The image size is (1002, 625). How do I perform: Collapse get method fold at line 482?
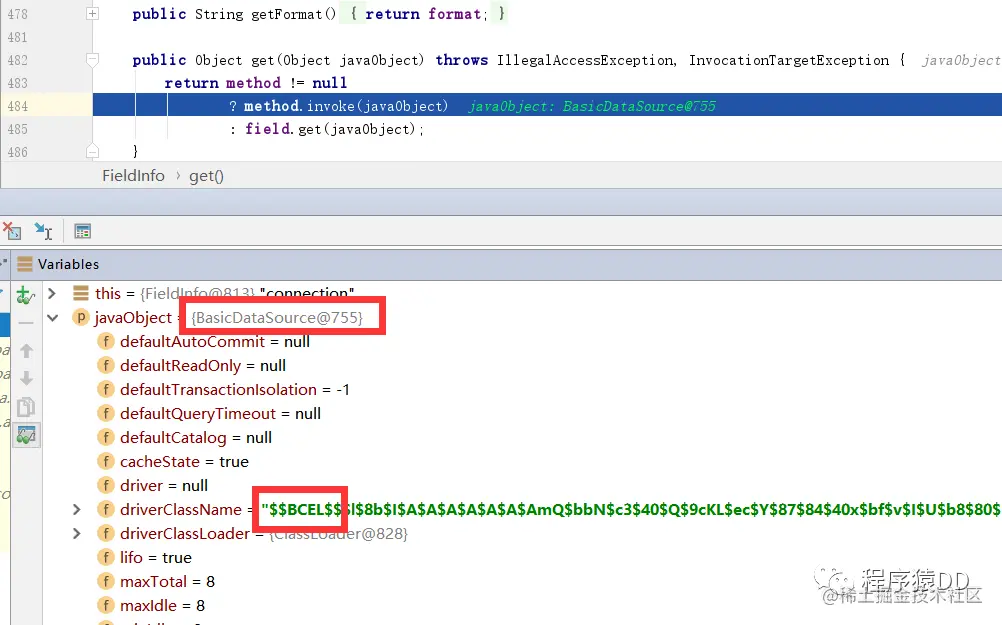93,60
